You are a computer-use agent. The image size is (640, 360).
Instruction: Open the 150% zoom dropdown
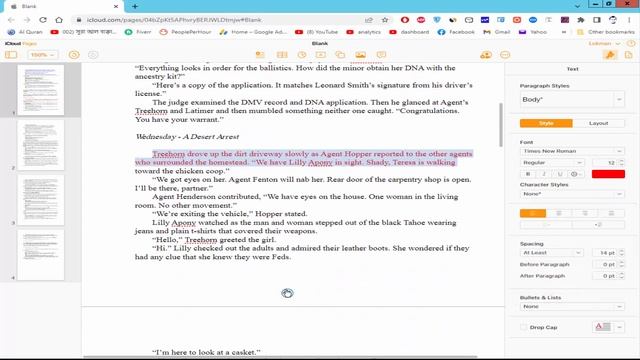pos(42,55)
